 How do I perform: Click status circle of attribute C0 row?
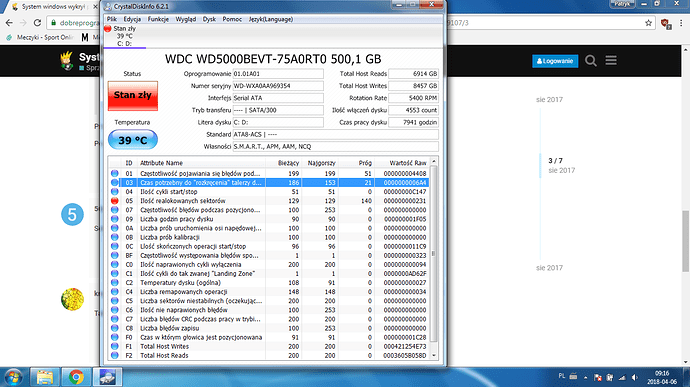click(x=115, y=265)
